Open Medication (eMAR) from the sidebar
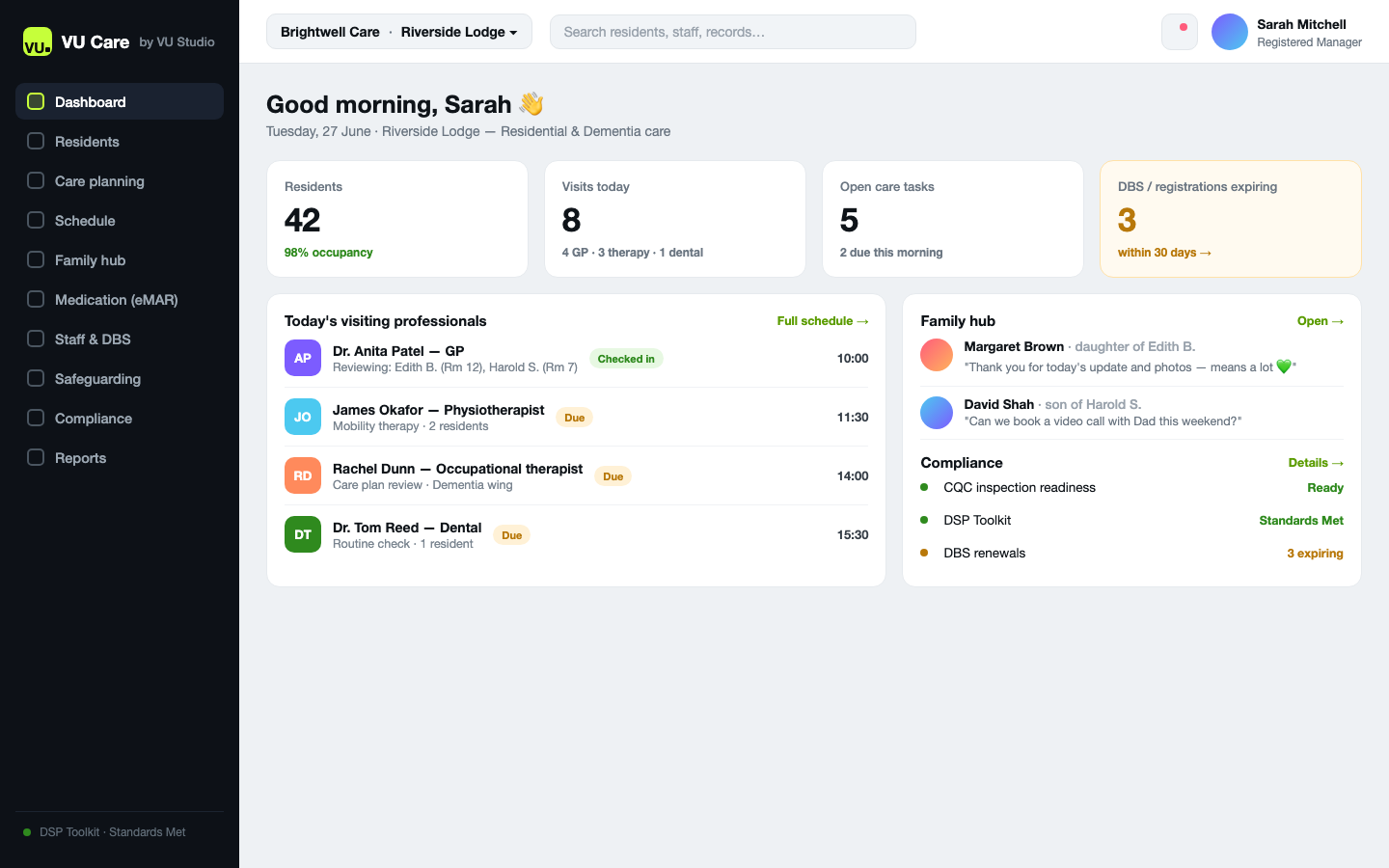Screen dimensions: 1389x868 tap(120, 299)
